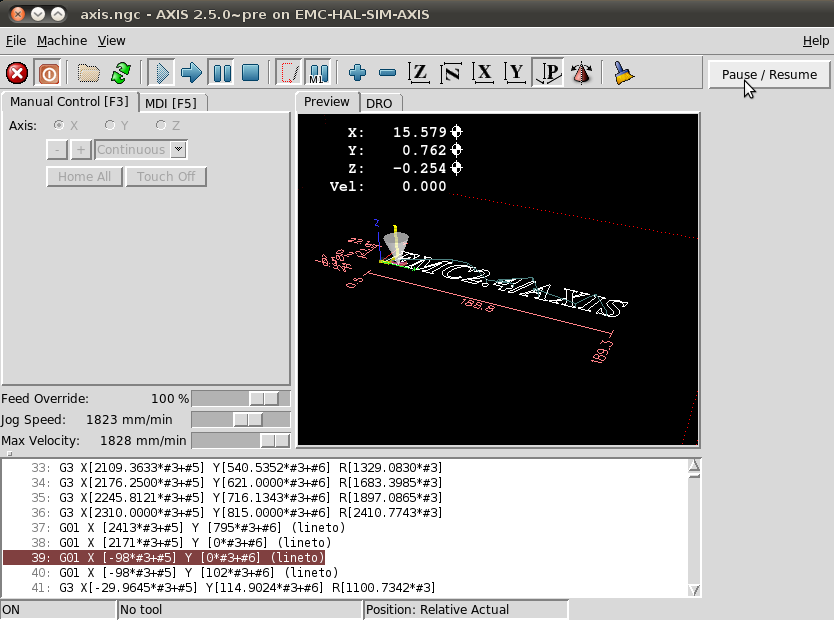Click scroll down arrow in G-code listing
The image size is (834, 620).
tap(694, 590)
